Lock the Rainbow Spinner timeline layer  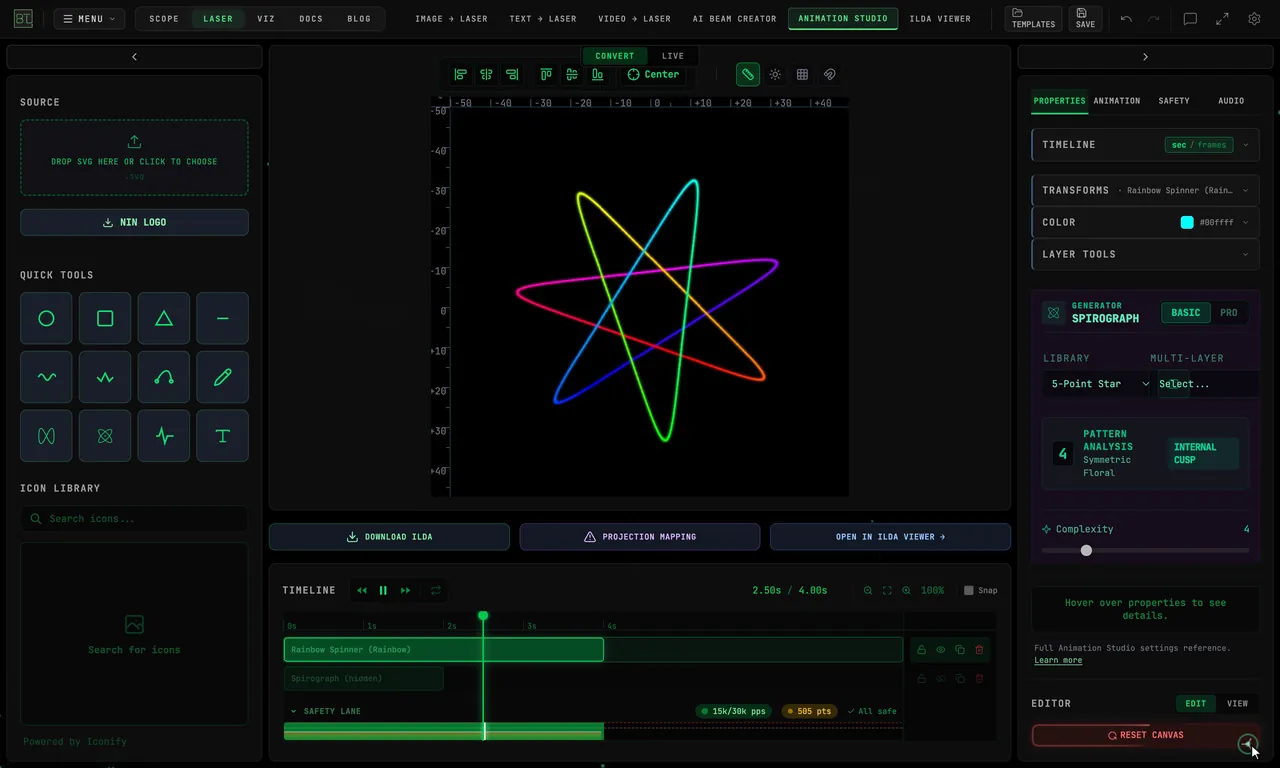pyautogui.click(x=922, y=650)
